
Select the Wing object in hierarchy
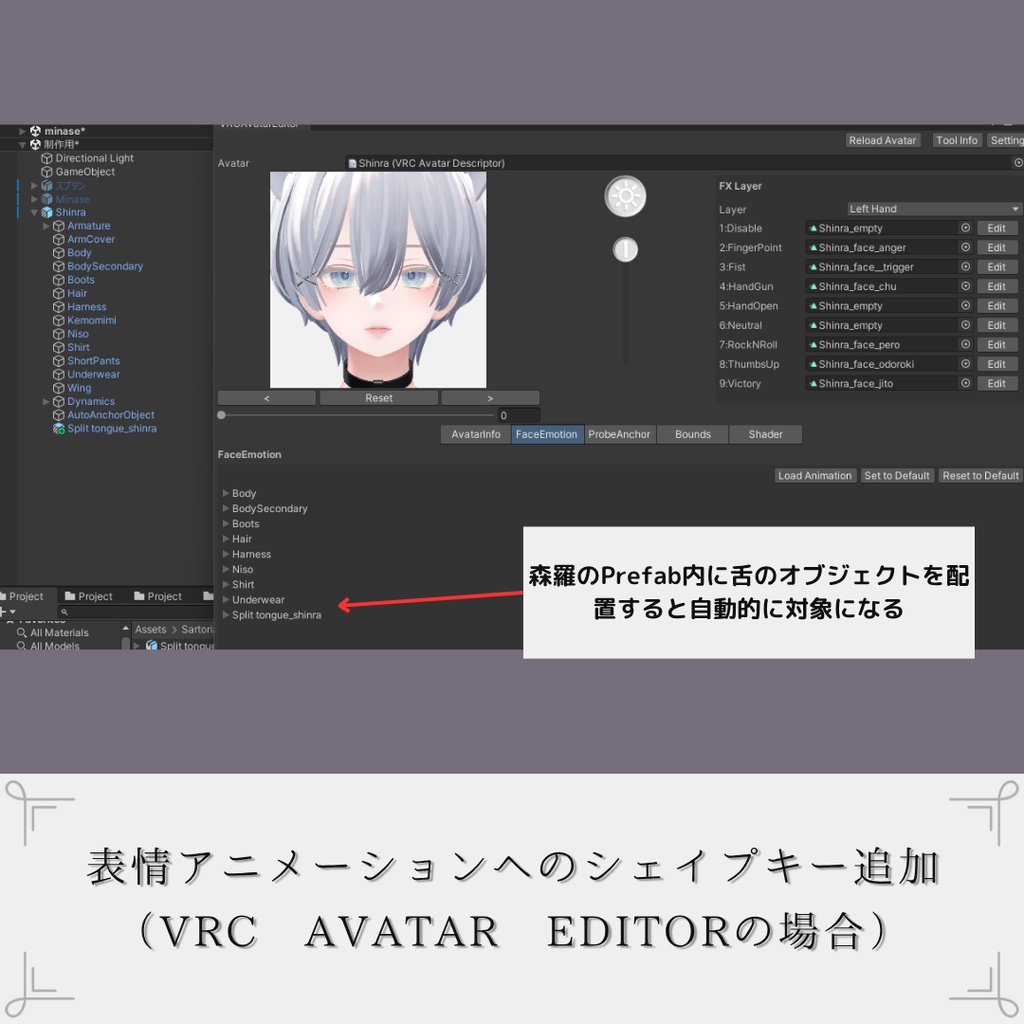pyautogui.click(x=79, y=388)
